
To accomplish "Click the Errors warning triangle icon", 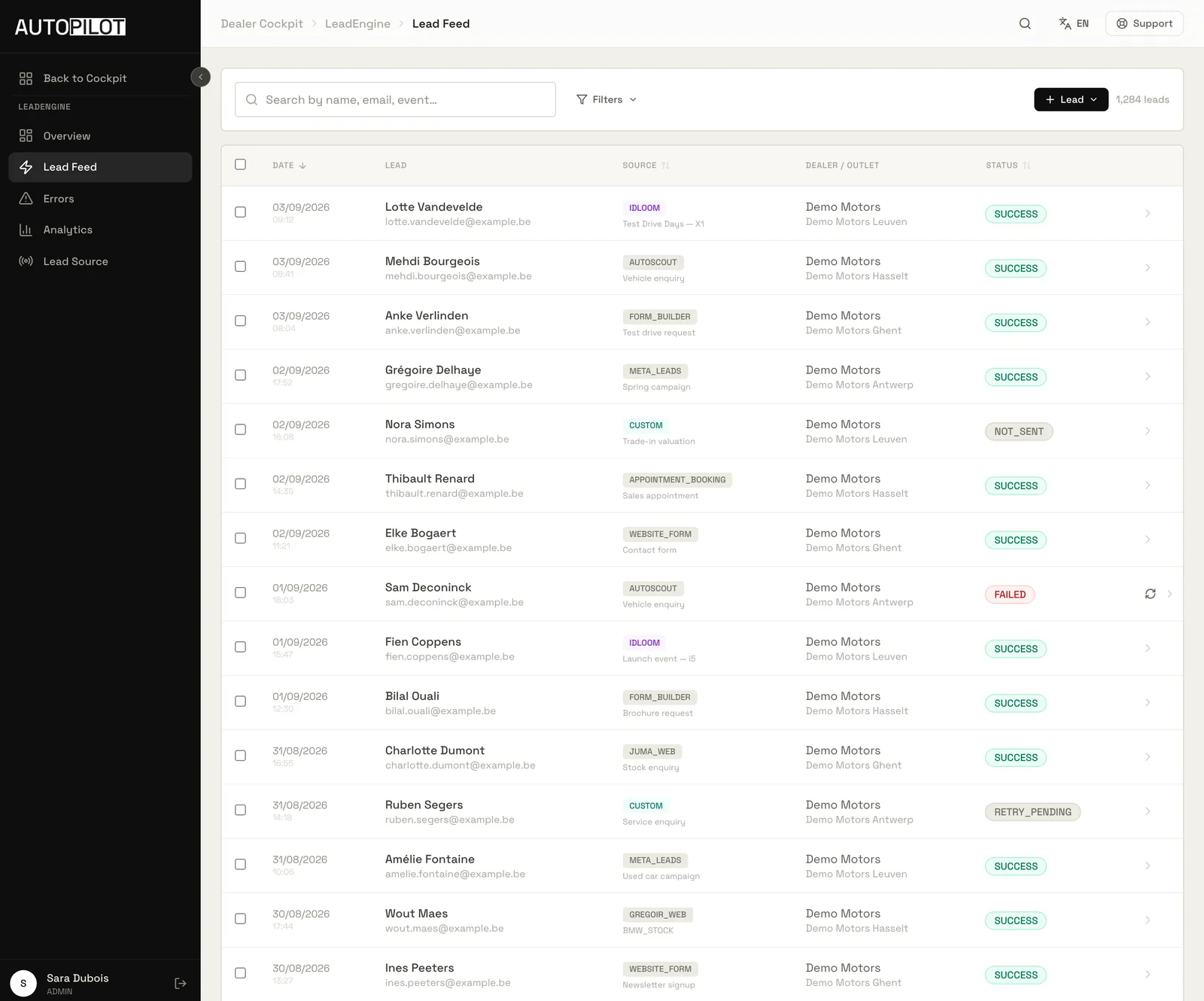I will [x=26, y=199].
